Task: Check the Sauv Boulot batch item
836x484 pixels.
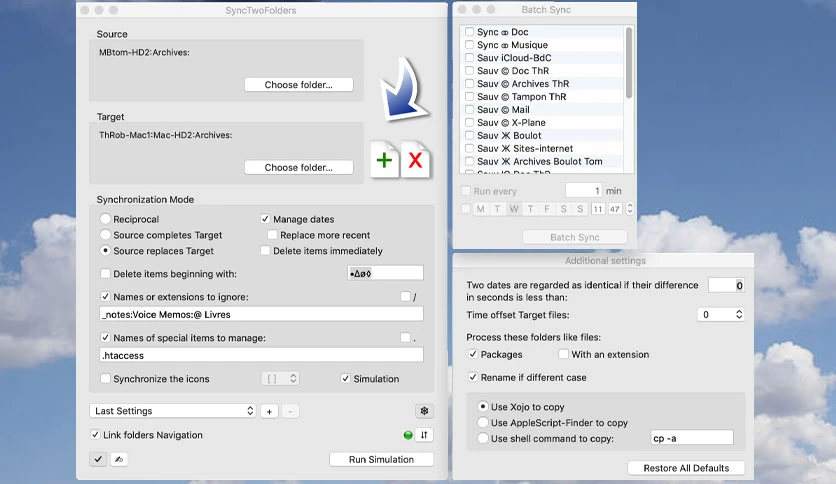Action: tap(469, 135)
